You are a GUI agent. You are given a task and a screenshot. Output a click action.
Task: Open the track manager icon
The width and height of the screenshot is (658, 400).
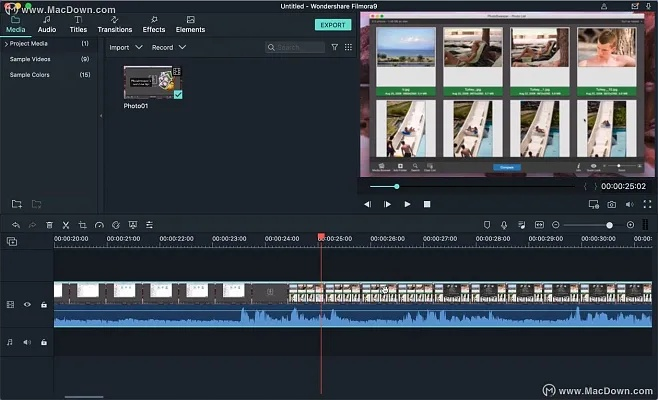(x=12, y=241)
